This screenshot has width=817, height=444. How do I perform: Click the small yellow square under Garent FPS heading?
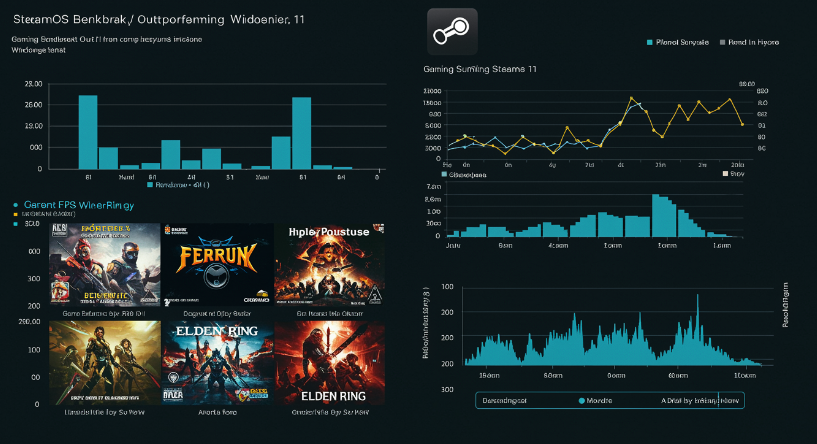point(16,214)
